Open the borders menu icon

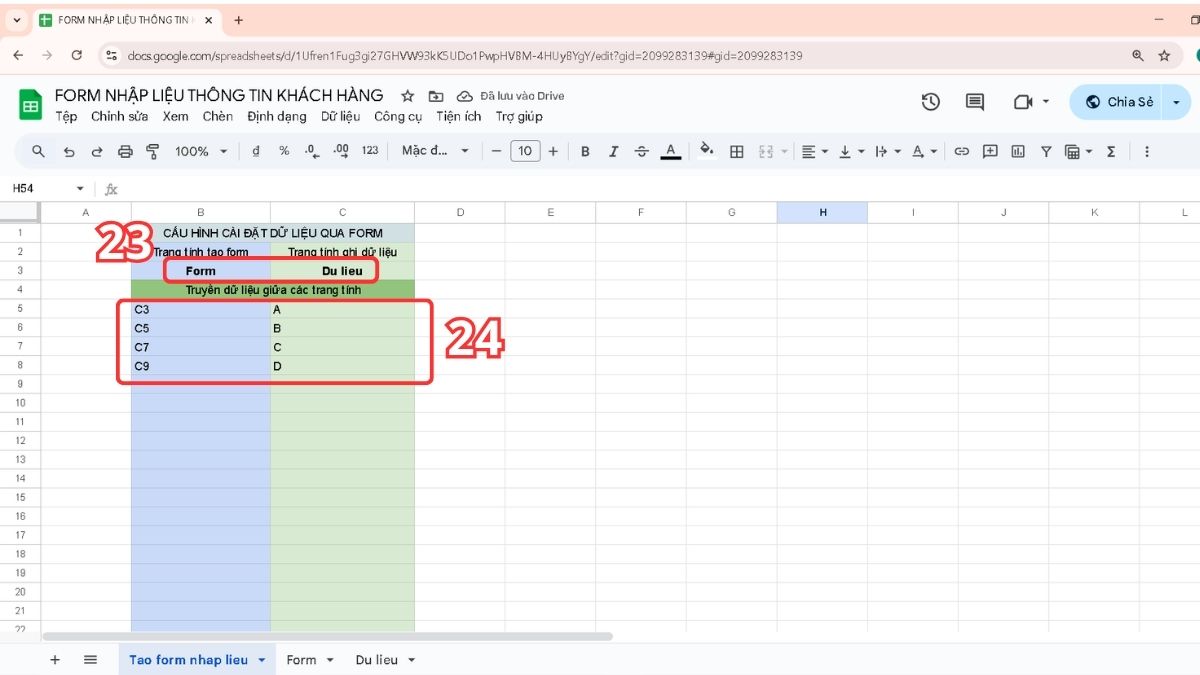737,151
